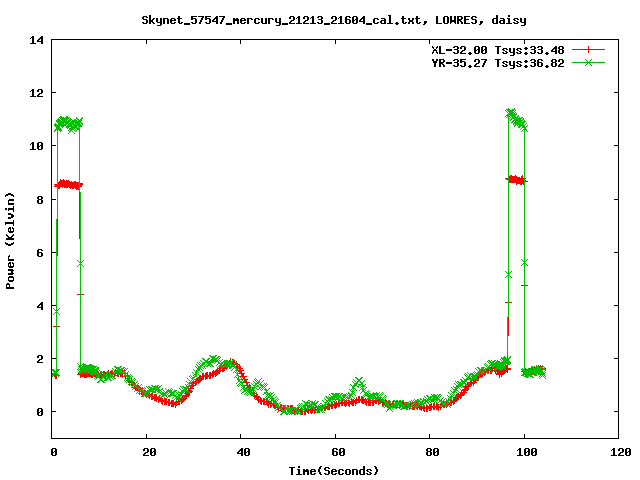Click the Time(Seconds) axis label
Viewport: 640px width, 480px height.
[x=333, y=471]
